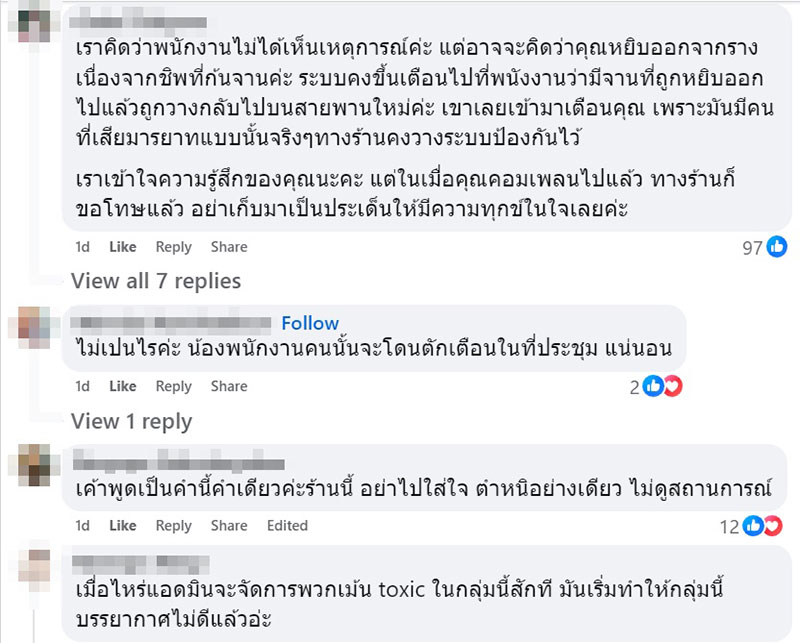Image resolution: width=800 pixels, height=643 pixels.
Task: Click the love reaction emoji beside count 12
Action: click(773, 524)
